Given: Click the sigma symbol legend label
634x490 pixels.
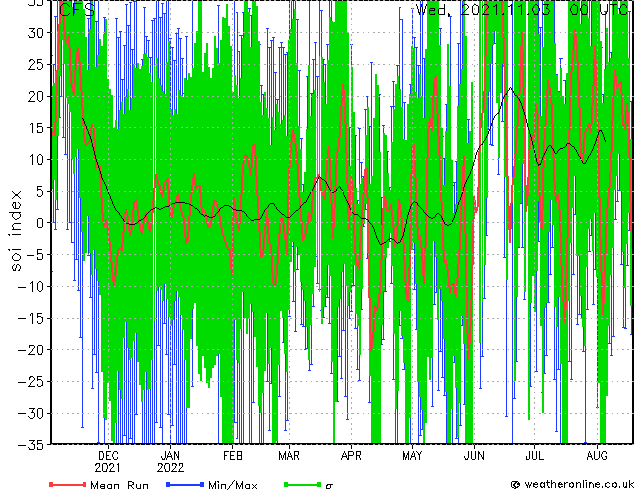Looking at the screenshot, I should click(329, 486).
